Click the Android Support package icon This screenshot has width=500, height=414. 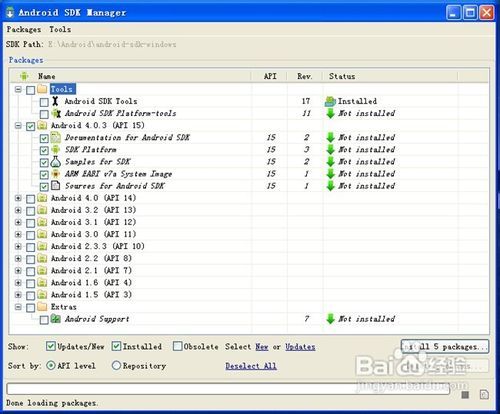(x=55, y=319)
